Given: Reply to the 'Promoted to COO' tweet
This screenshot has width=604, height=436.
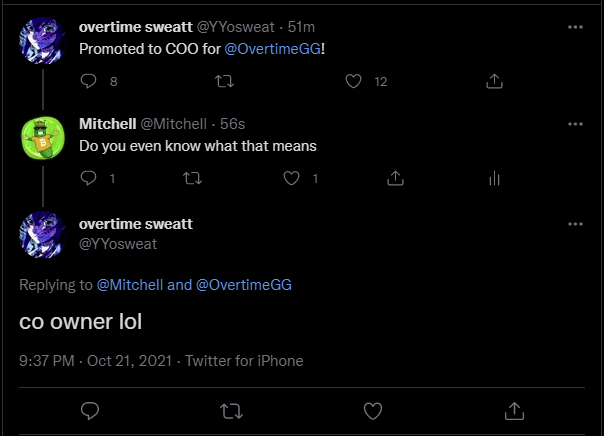Looking at the screenshot, I should click(89, 82).
